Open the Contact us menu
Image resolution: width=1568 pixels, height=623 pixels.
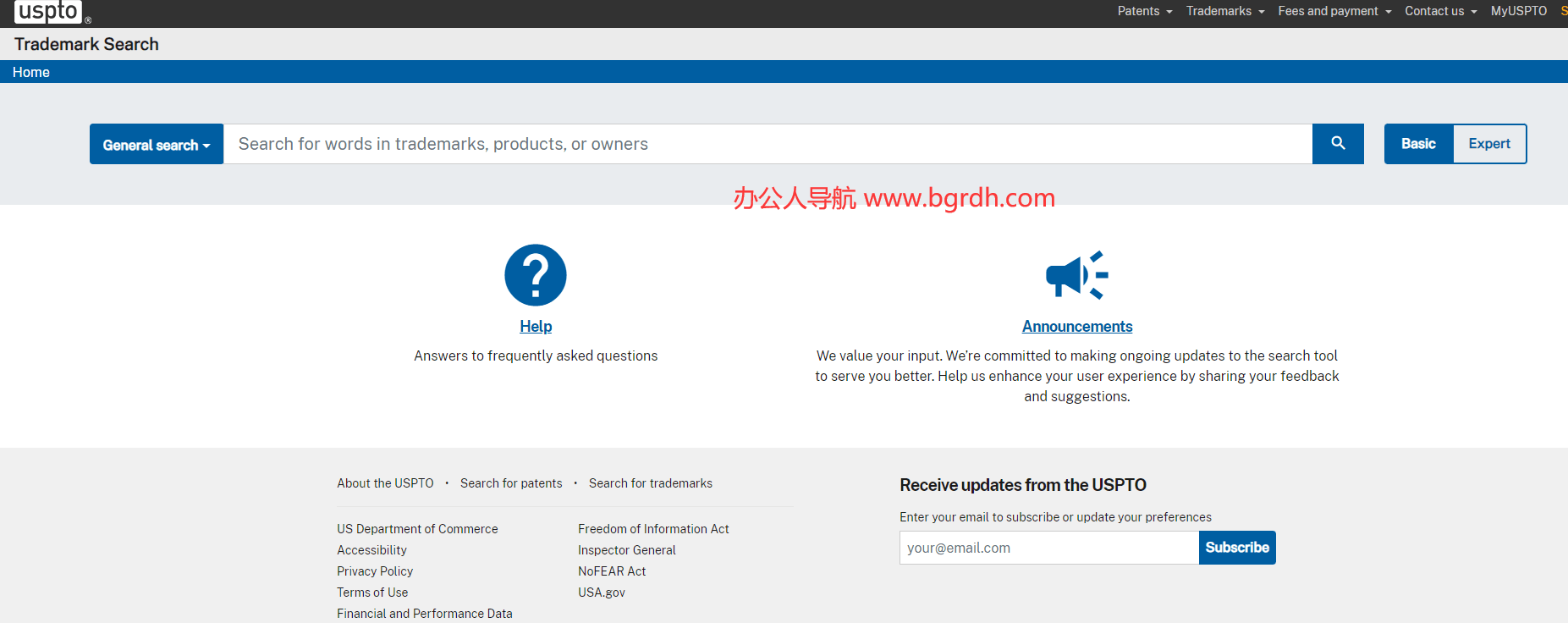(x=1440, y=11)
